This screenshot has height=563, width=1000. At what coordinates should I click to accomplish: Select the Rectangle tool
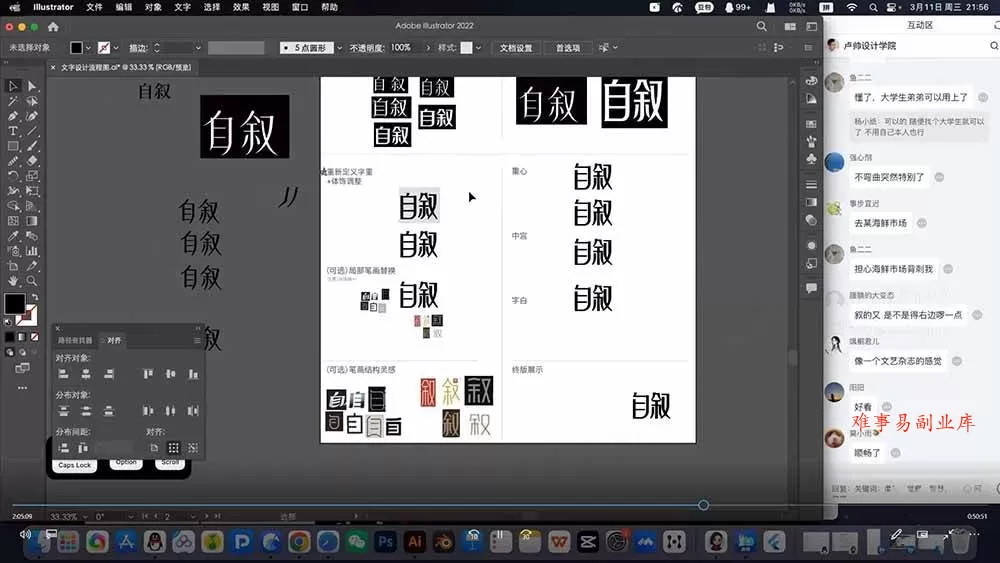(x=13, y=146)
